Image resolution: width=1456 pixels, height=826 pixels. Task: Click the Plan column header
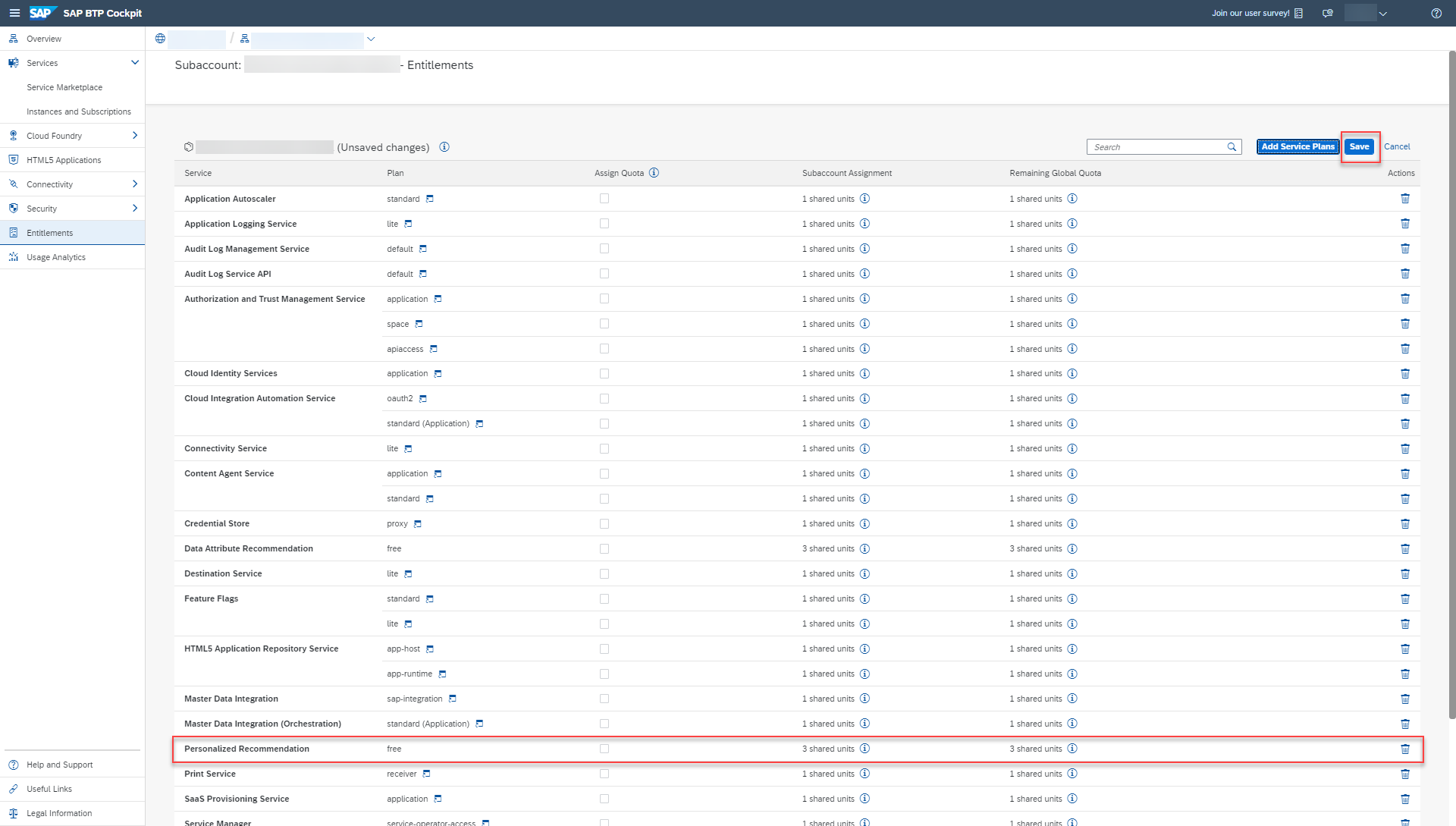[x=395, y=173]
